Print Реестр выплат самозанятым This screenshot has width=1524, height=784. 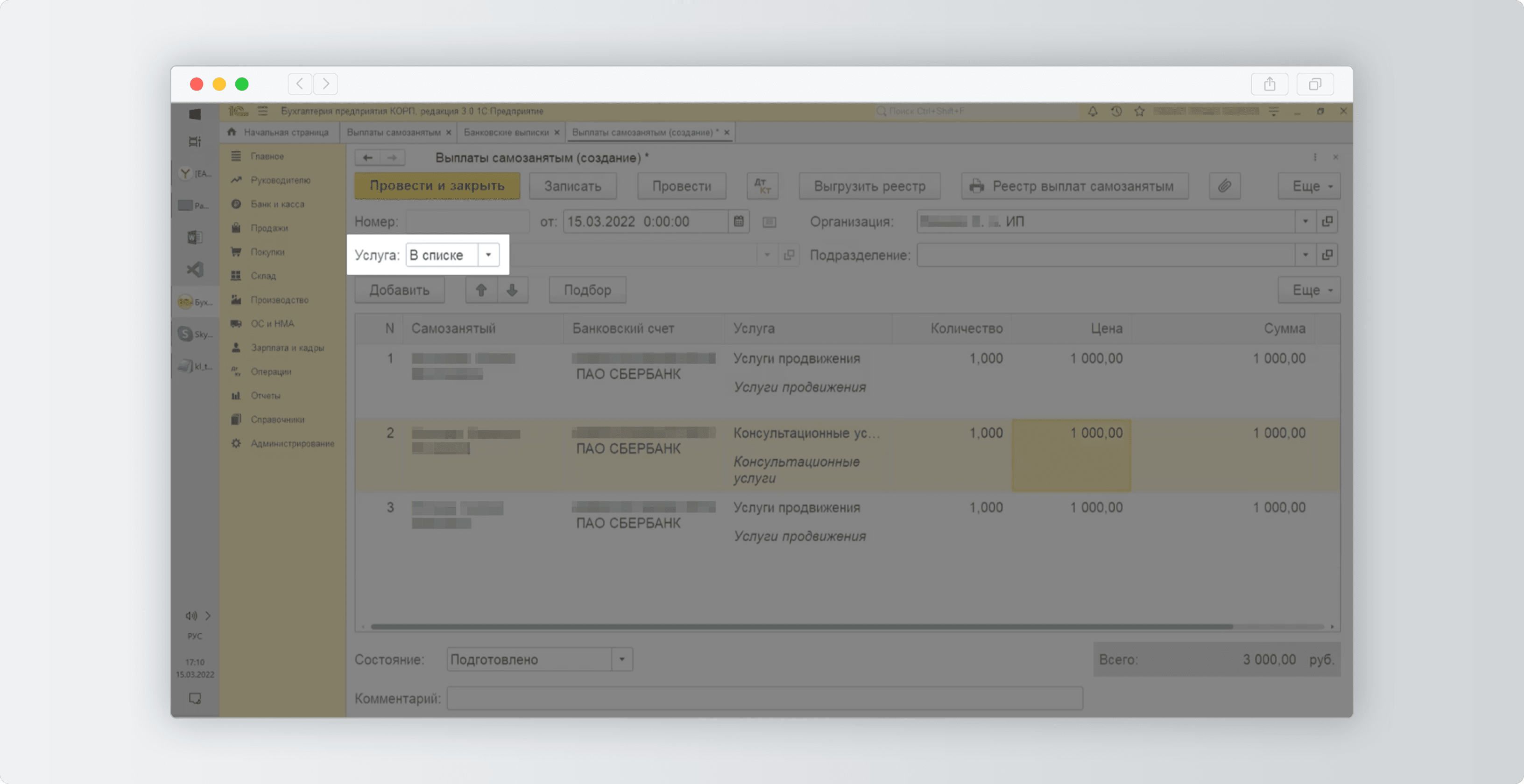[x=1074, y=186]
